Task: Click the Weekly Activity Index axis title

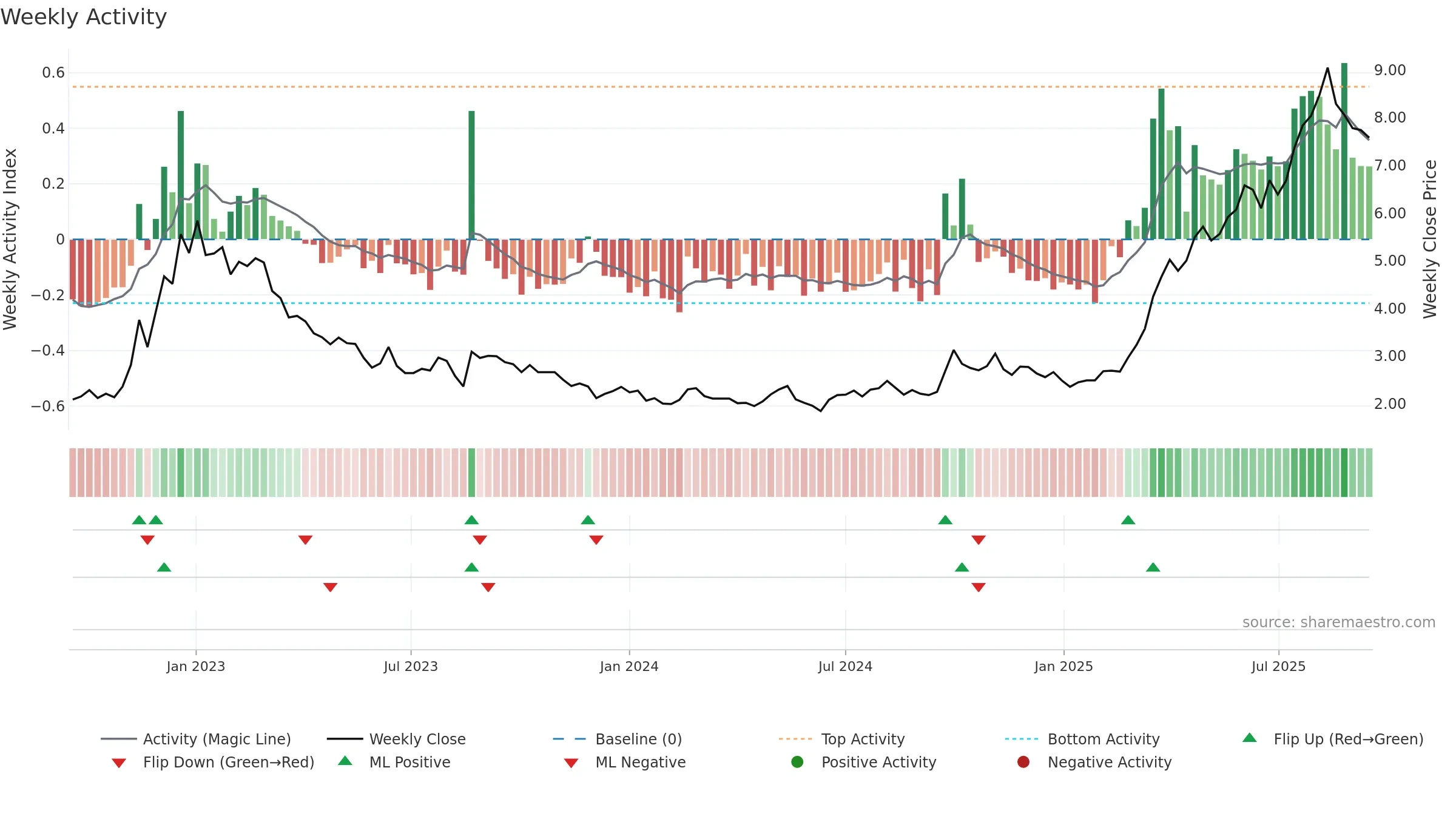Action: [10, 239]
